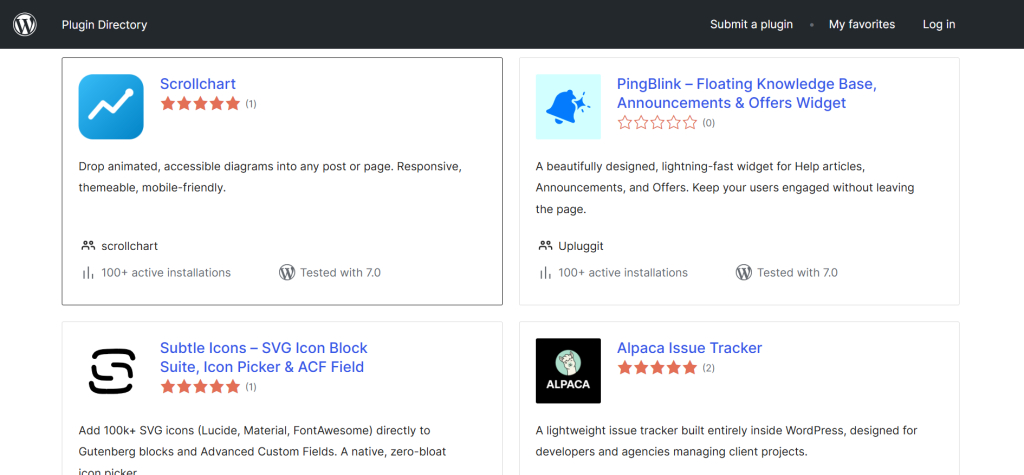Click PingBlink's (0) rating count
This screenshot has width=1024, height=475.
(709, 122)
